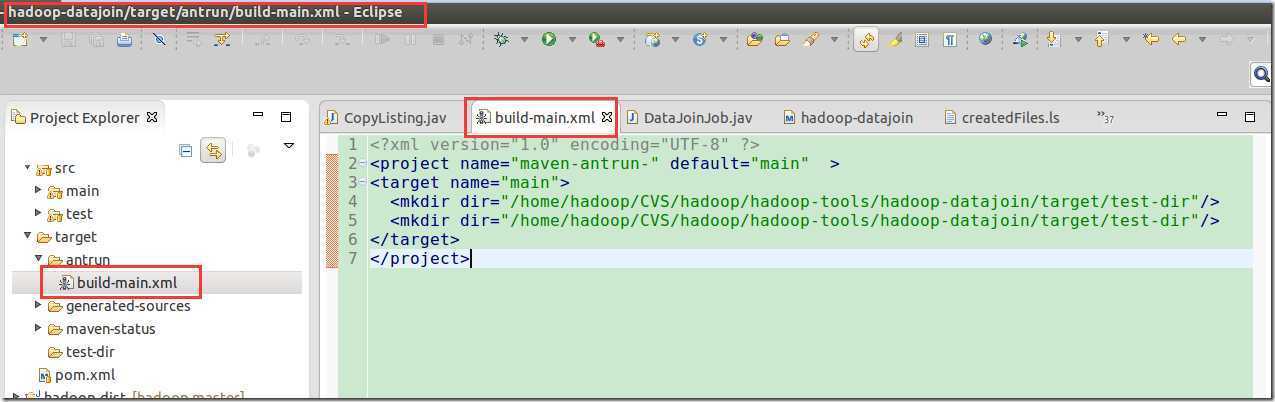Click the text <target name="main"> in editor
Screen dimensions: 1275x402
click(469, 182)
